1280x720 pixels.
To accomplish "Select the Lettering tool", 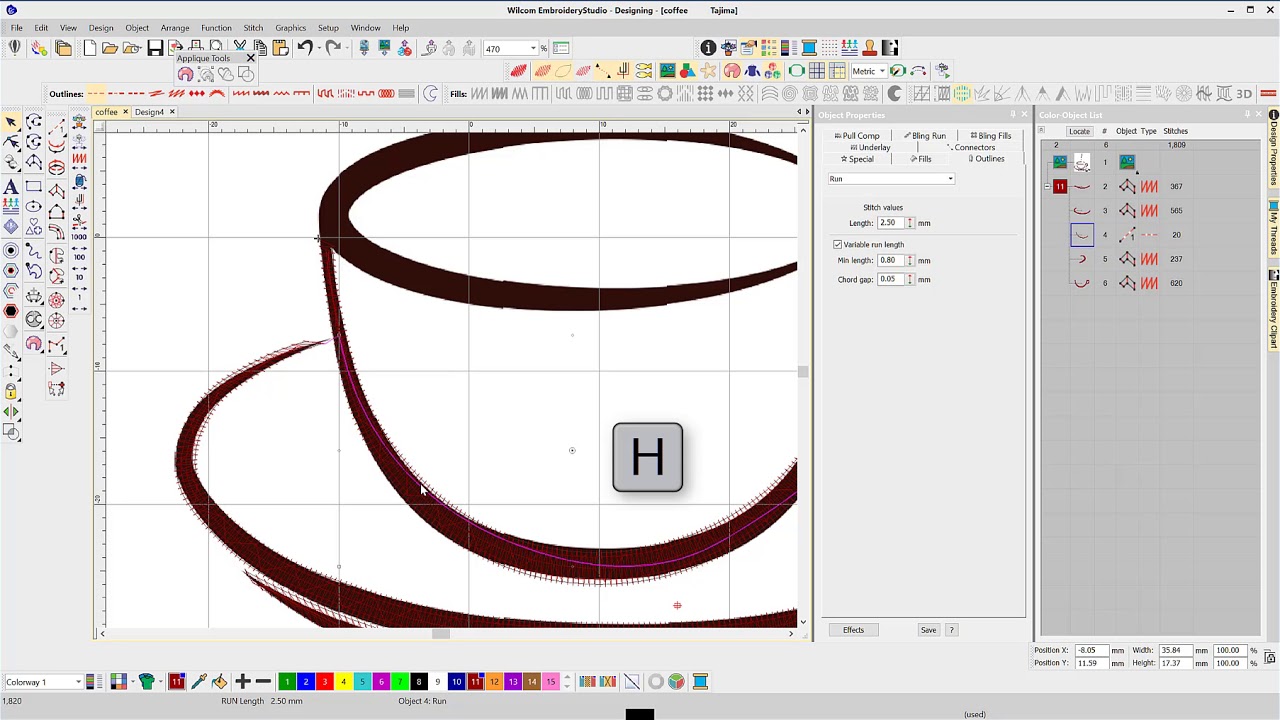I will pyautogui.click(x=11, y=187).
